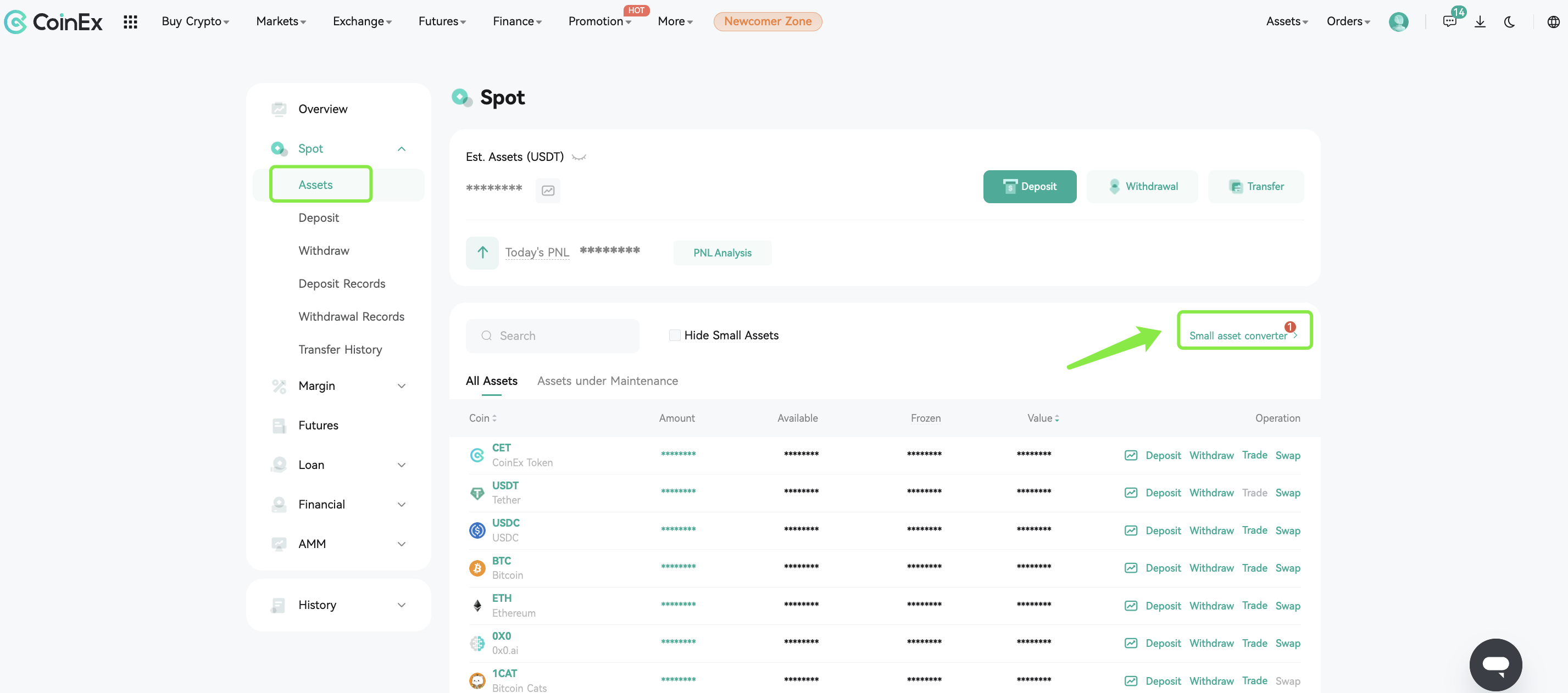Image resolution: width=1568 pixels, height=693 pixels.
Task: Click the Tether coin logo
Action: pos(477,493)
